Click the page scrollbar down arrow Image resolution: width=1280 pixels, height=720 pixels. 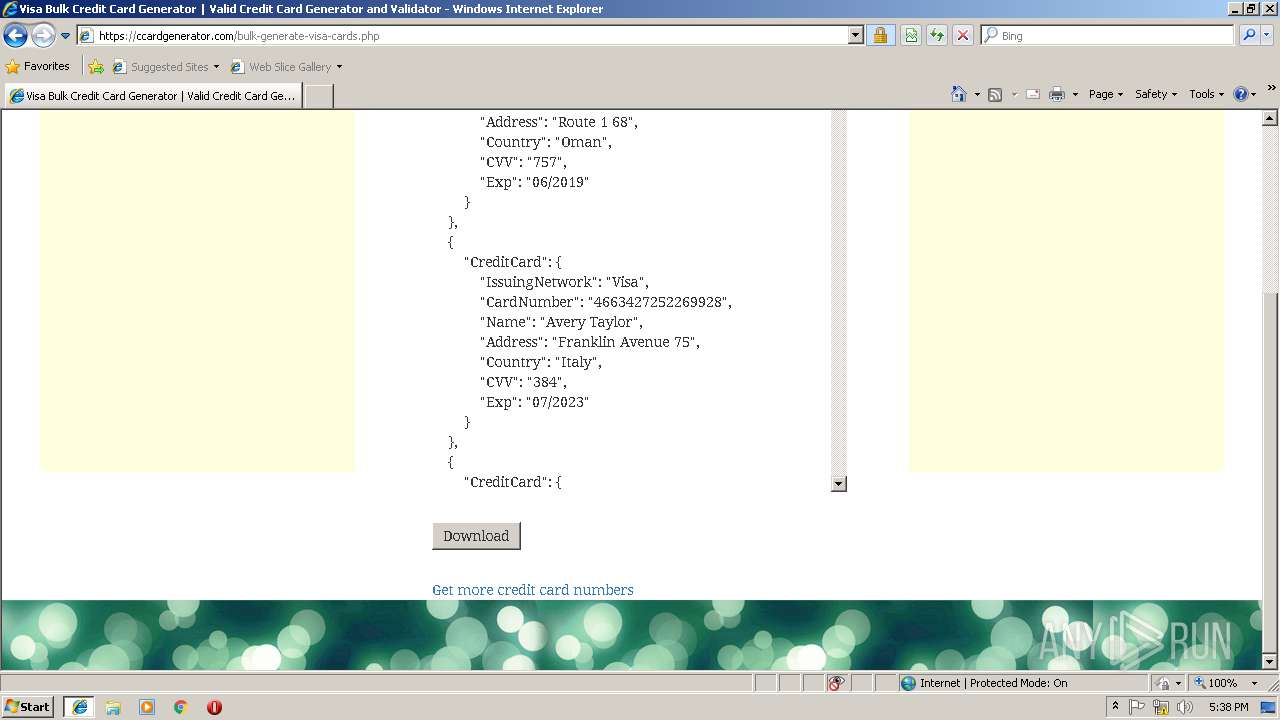pyautogui.click(x=1270, y=662)
